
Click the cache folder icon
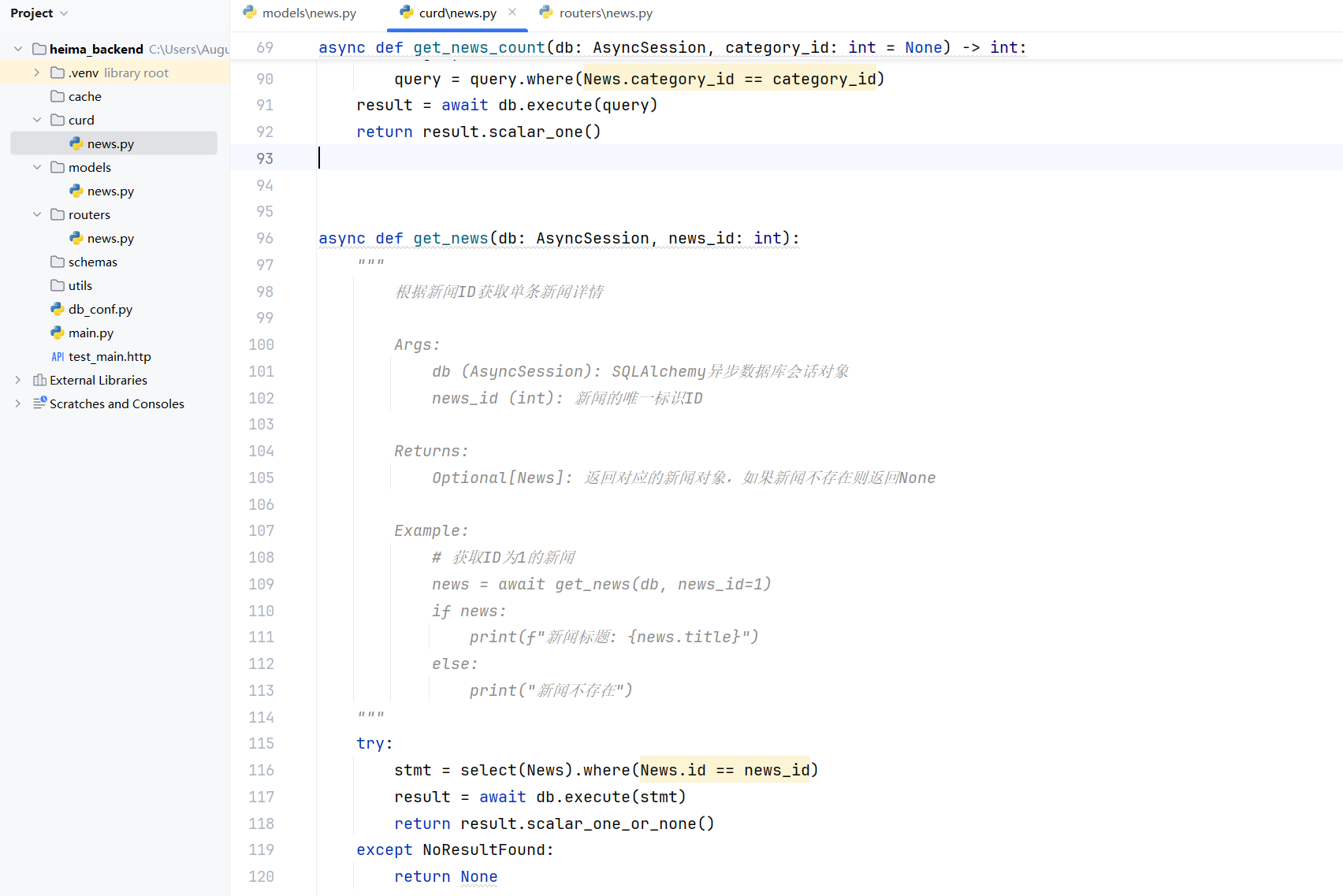tap(58, 96)
